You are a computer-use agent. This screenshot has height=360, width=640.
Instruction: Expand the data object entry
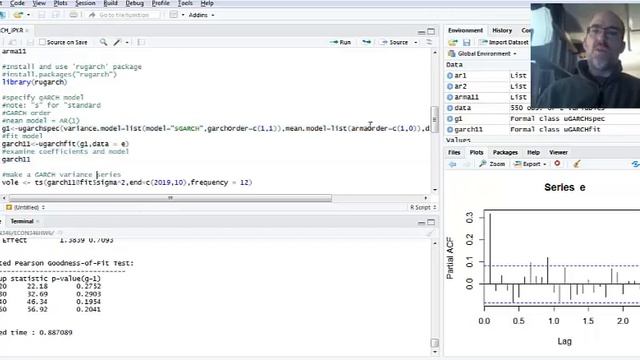click(x=450, y=108)
